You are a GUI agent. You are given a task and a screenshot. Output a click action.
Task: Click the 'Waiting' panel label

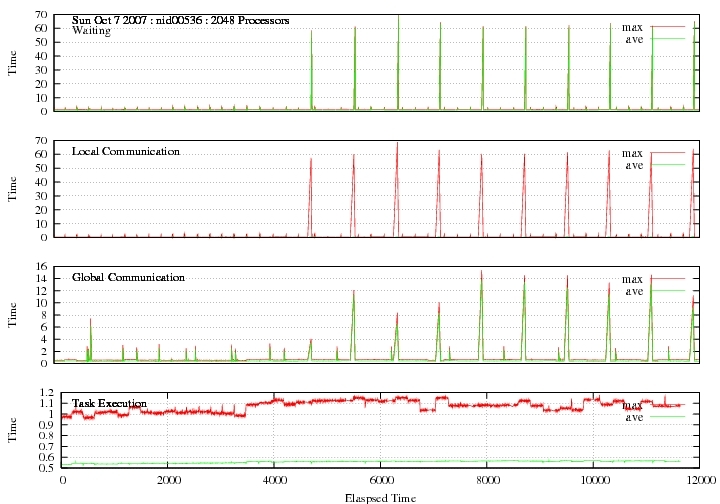(91, 31)
